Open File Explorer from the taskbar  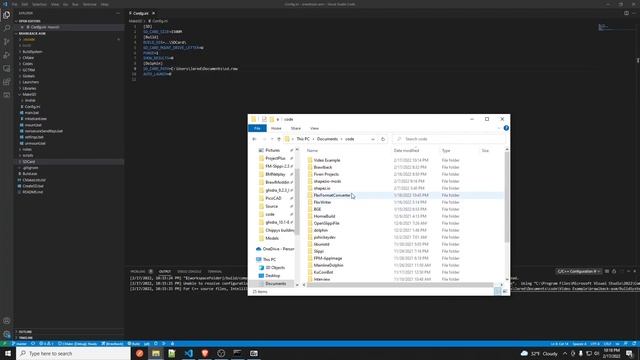(156, 353)
